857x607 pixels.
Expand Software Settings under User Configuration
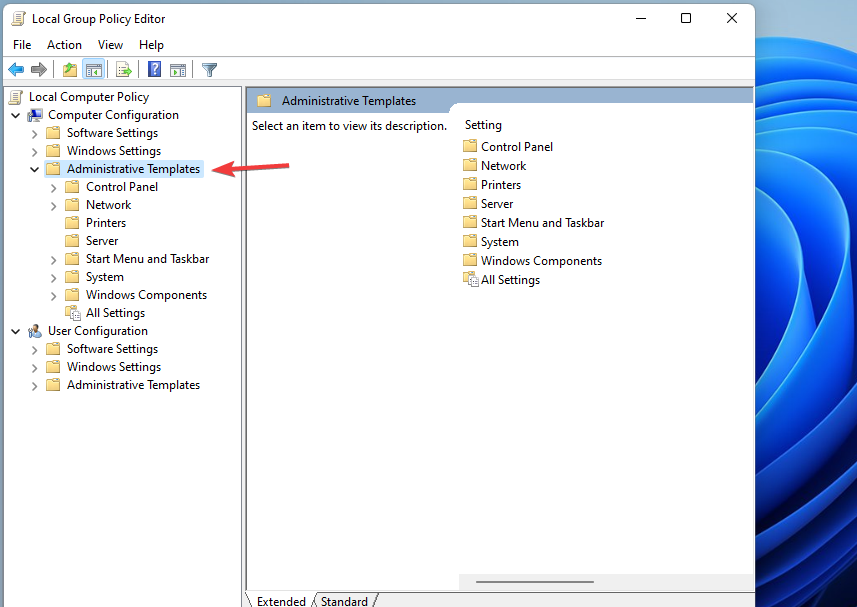34,350
